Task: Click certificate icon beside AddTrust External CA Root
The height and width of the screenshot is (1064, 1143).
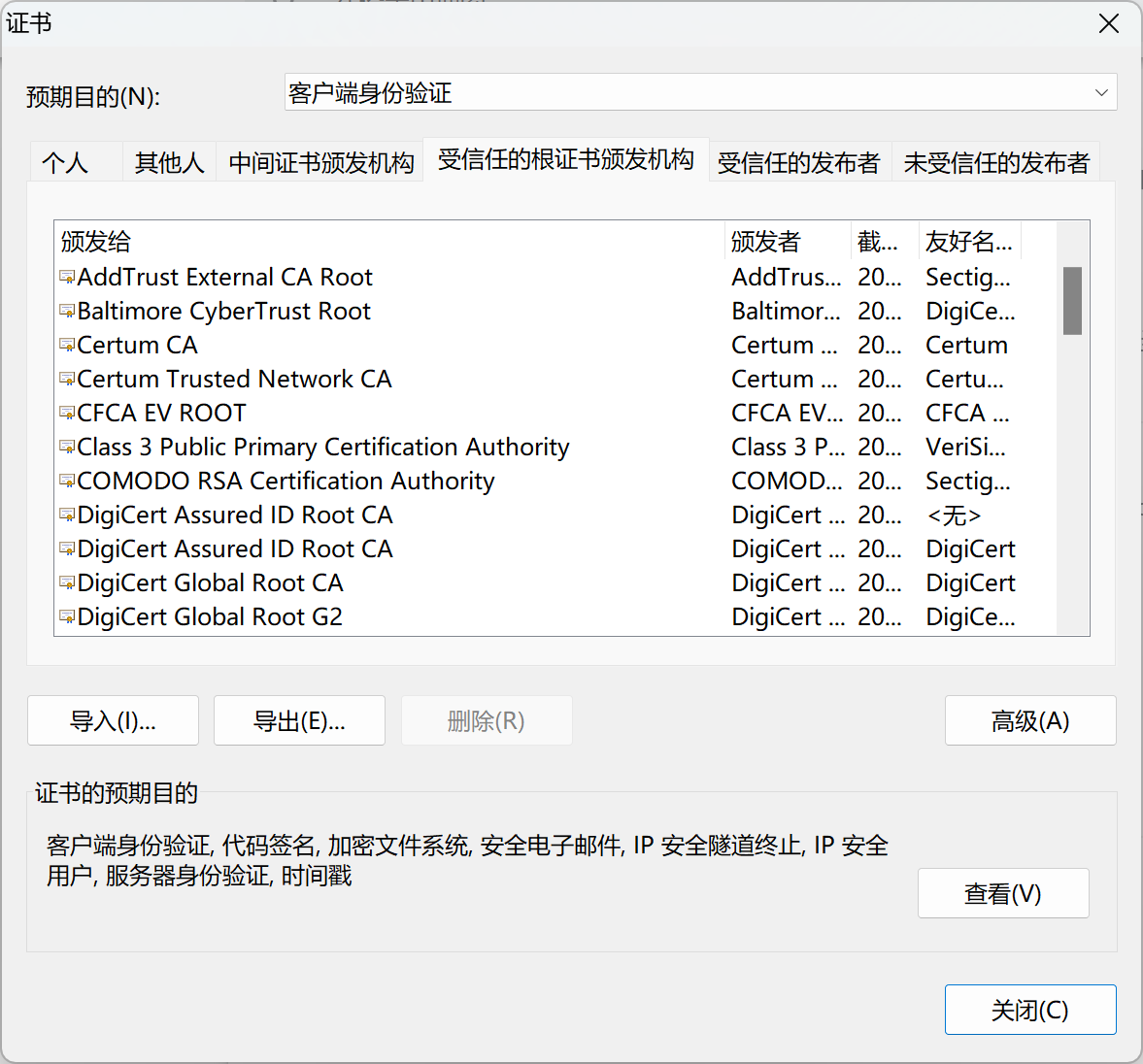Action: tap(67, 278)
